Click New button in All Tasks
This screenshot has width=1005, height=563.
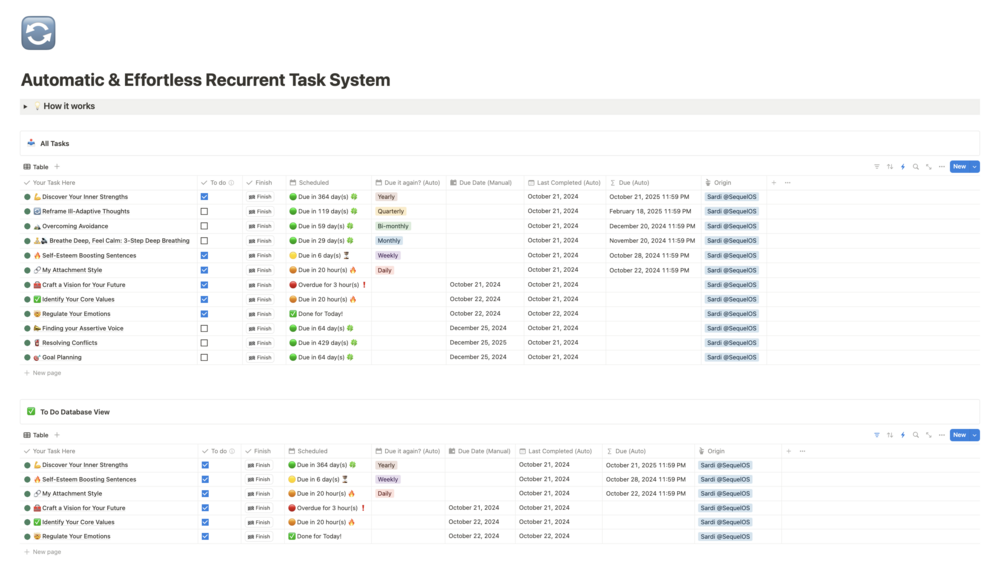[959, 167]
